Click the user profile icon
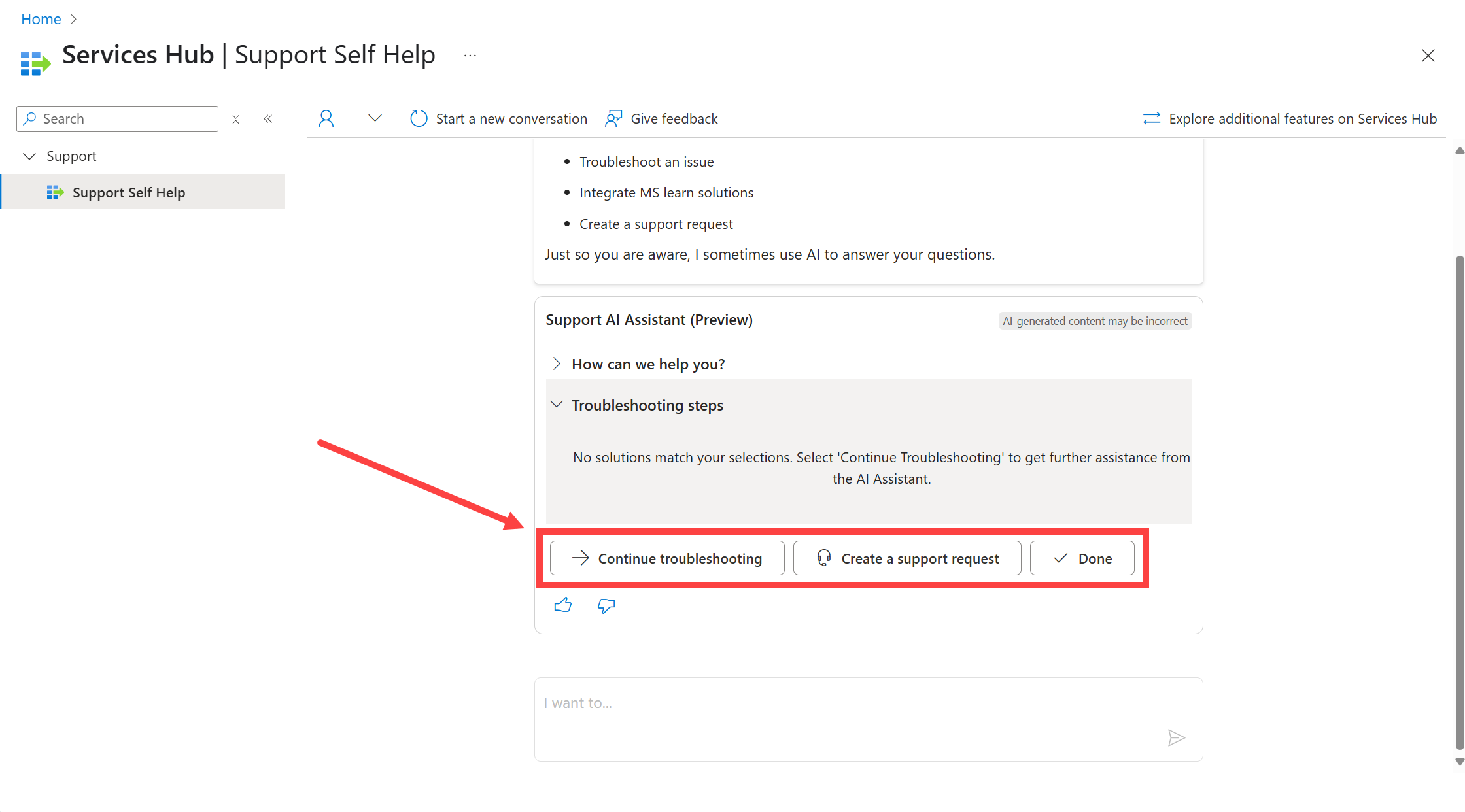1465x812 pixels. click(325, 118)
